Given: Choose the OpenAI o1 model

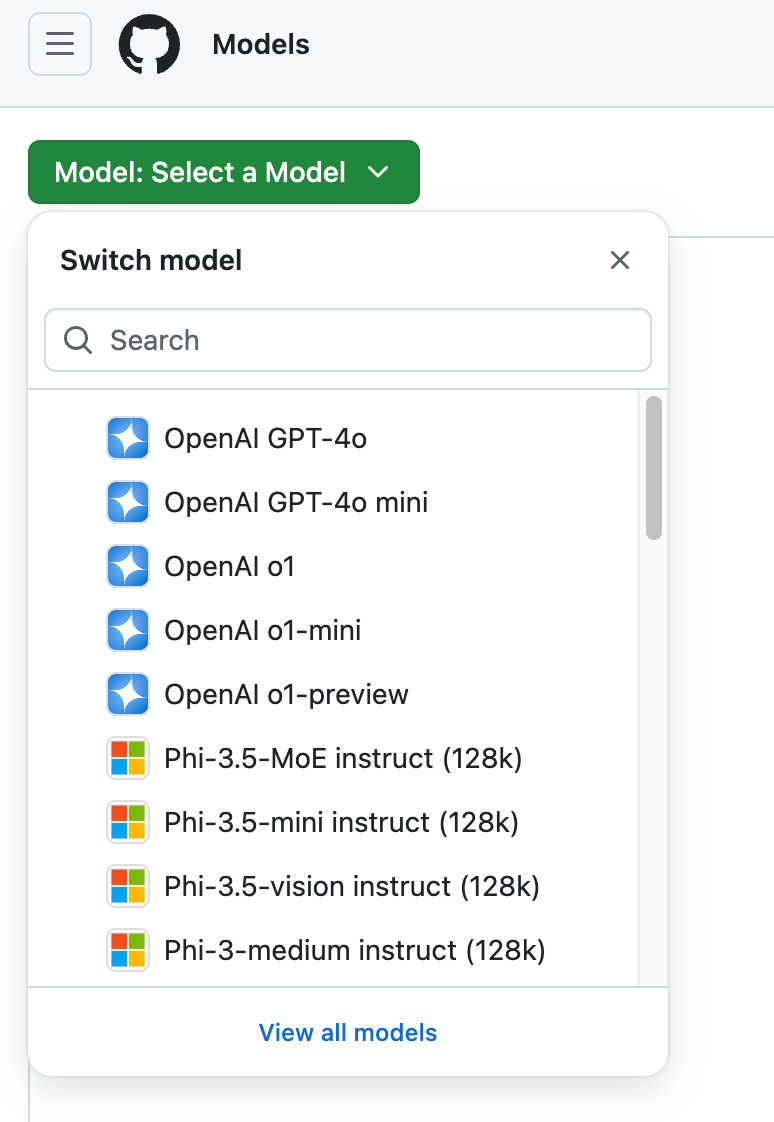Looking at the screenshot, I should (x=333, y=566).
